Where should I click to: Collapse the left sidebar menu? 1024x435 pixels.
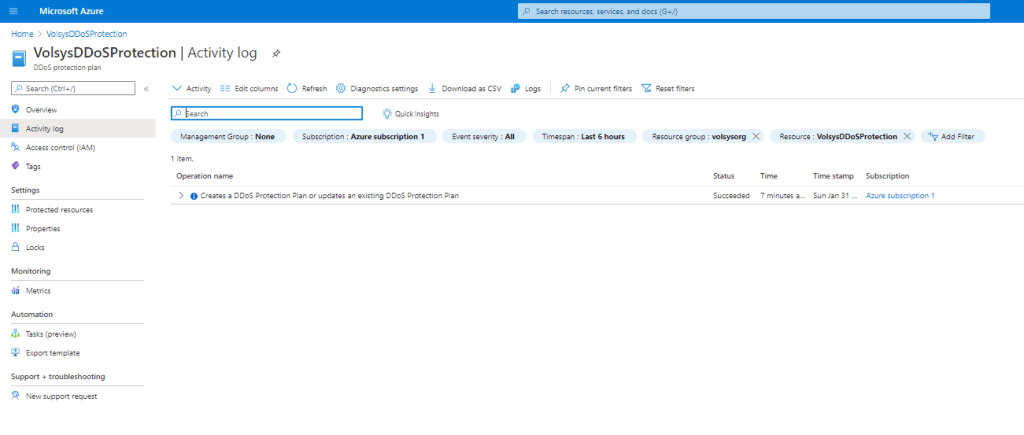click(x=146, y=88)
